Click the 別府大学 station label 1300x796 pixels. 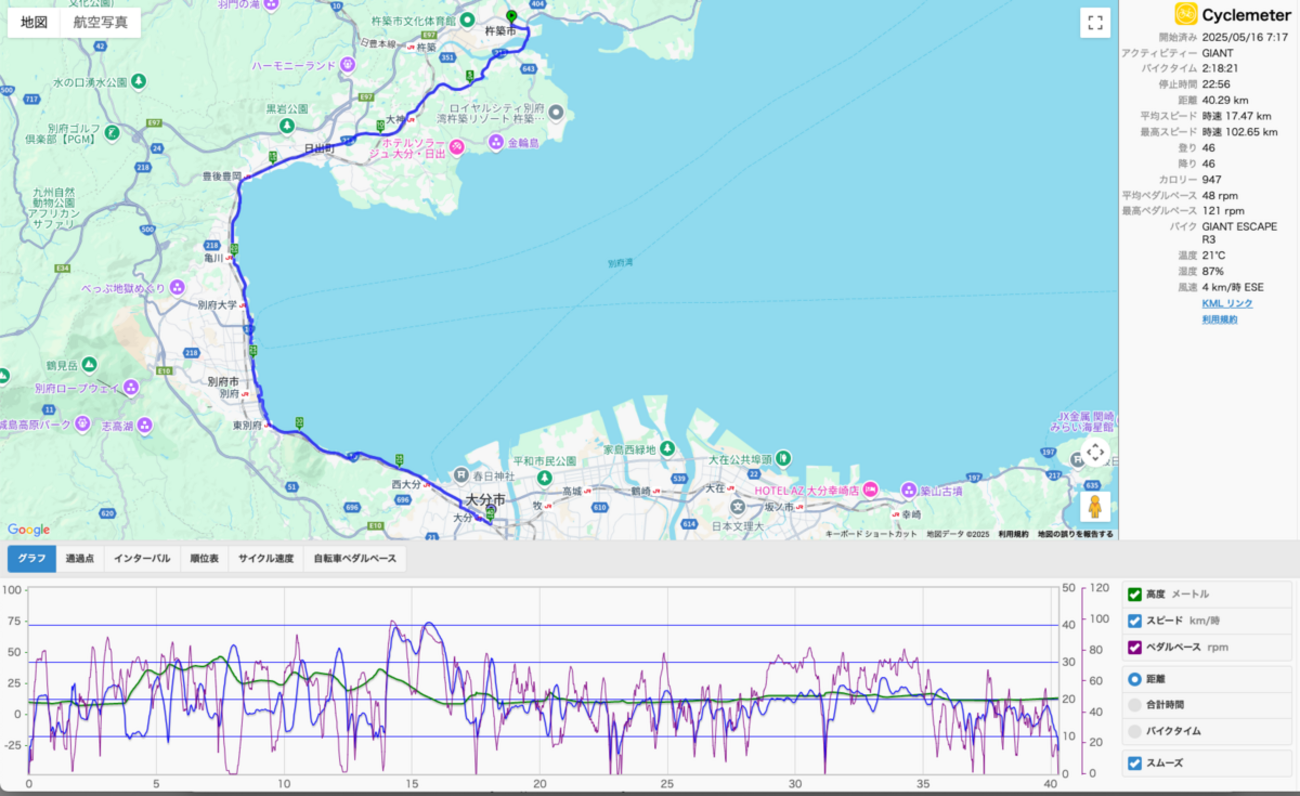tap(216, 304)
